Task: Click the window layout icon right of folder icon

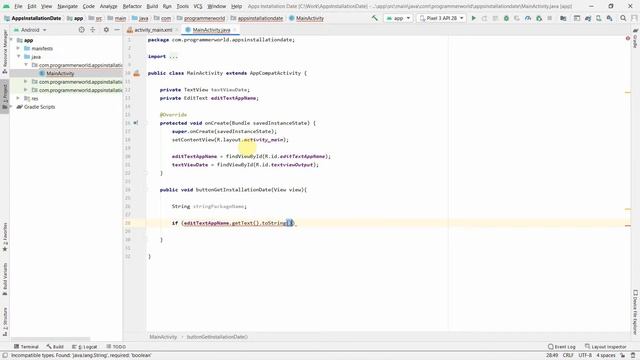Action: click(x=577, y=18)
